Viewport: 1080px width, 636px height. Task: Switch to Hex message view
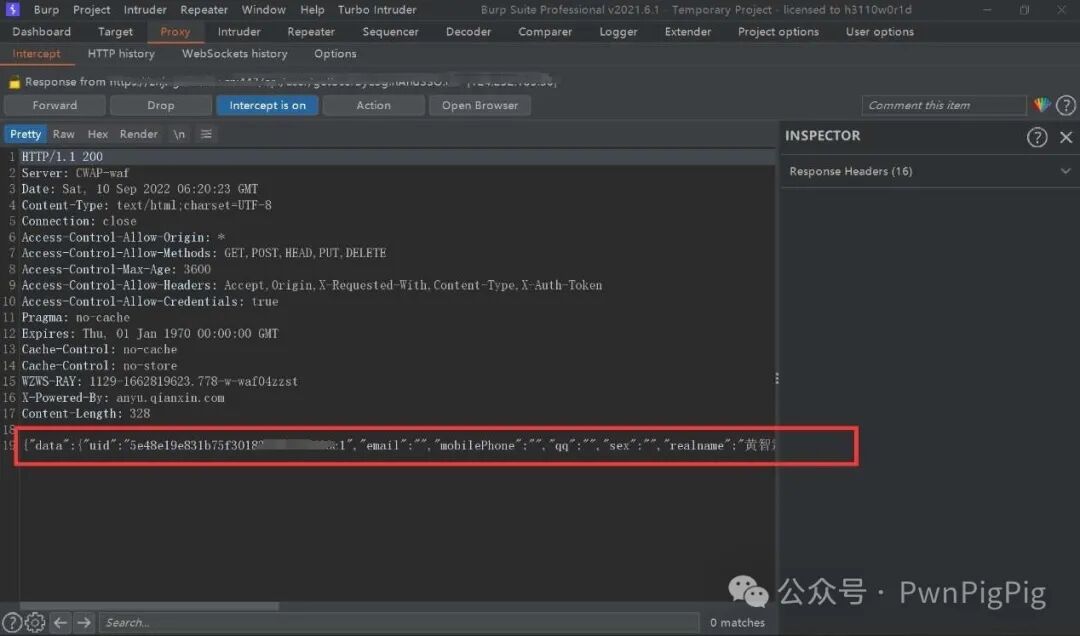pos(97,134)
